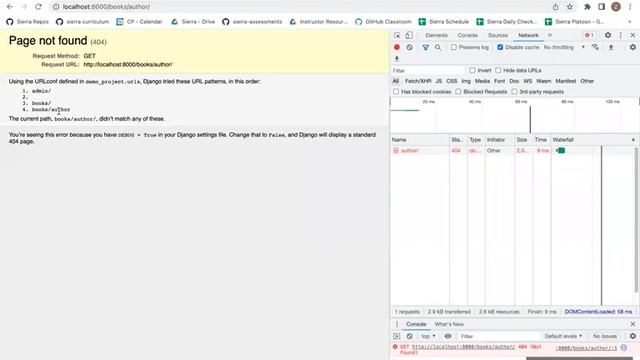The height and width of the screenshot is (360, 640).
Task: Open console settings gear
Action: [x=633, y=336]
